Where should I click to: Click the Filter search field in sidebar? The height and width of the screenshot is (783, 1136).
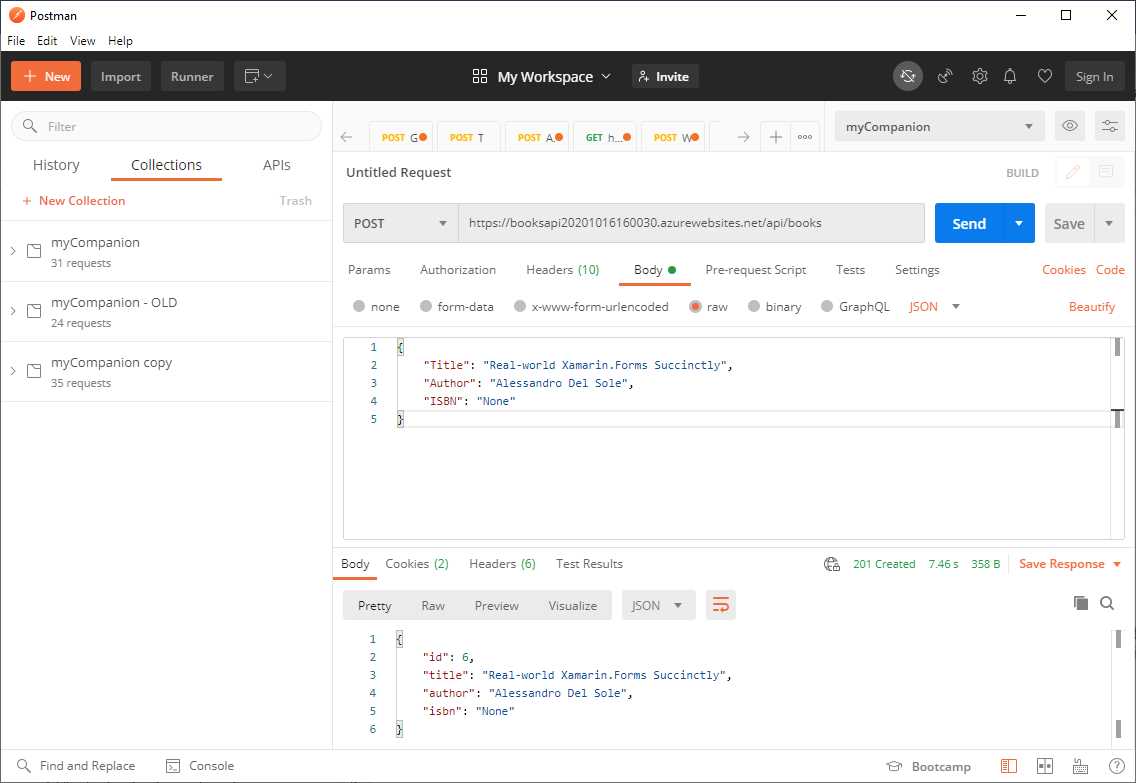pos(165,126)
